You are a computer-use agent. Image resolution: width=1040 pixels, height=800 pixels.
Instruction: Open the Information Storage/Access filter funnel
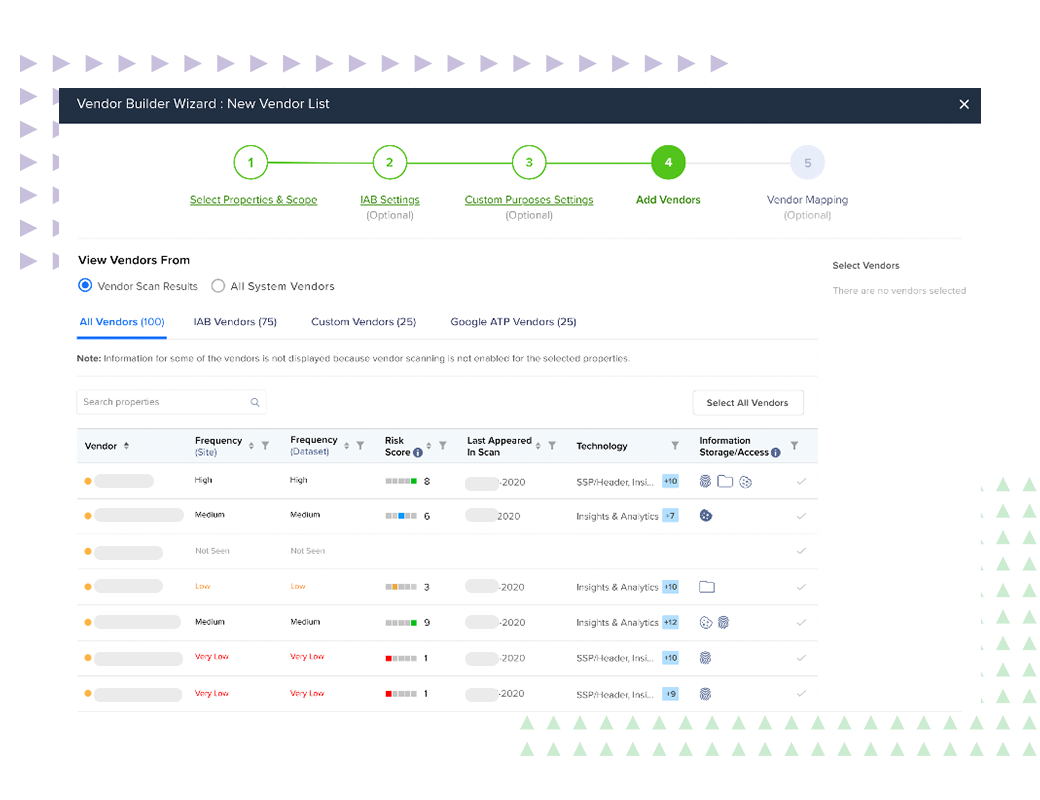[x=794, y=446]
